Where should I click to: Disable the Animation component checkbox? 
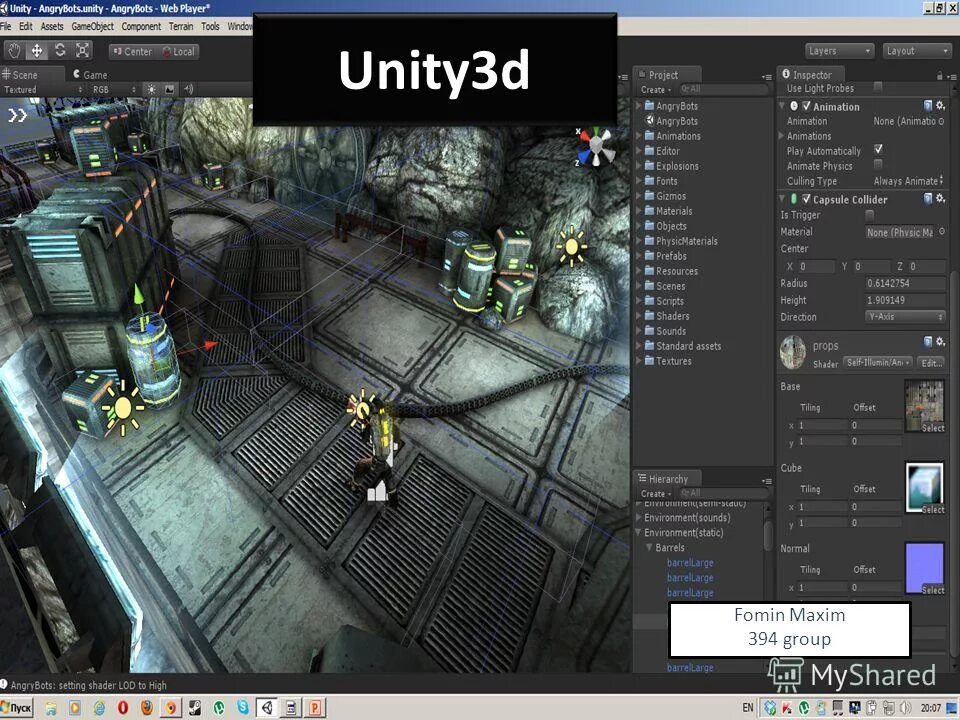(807, 106)
